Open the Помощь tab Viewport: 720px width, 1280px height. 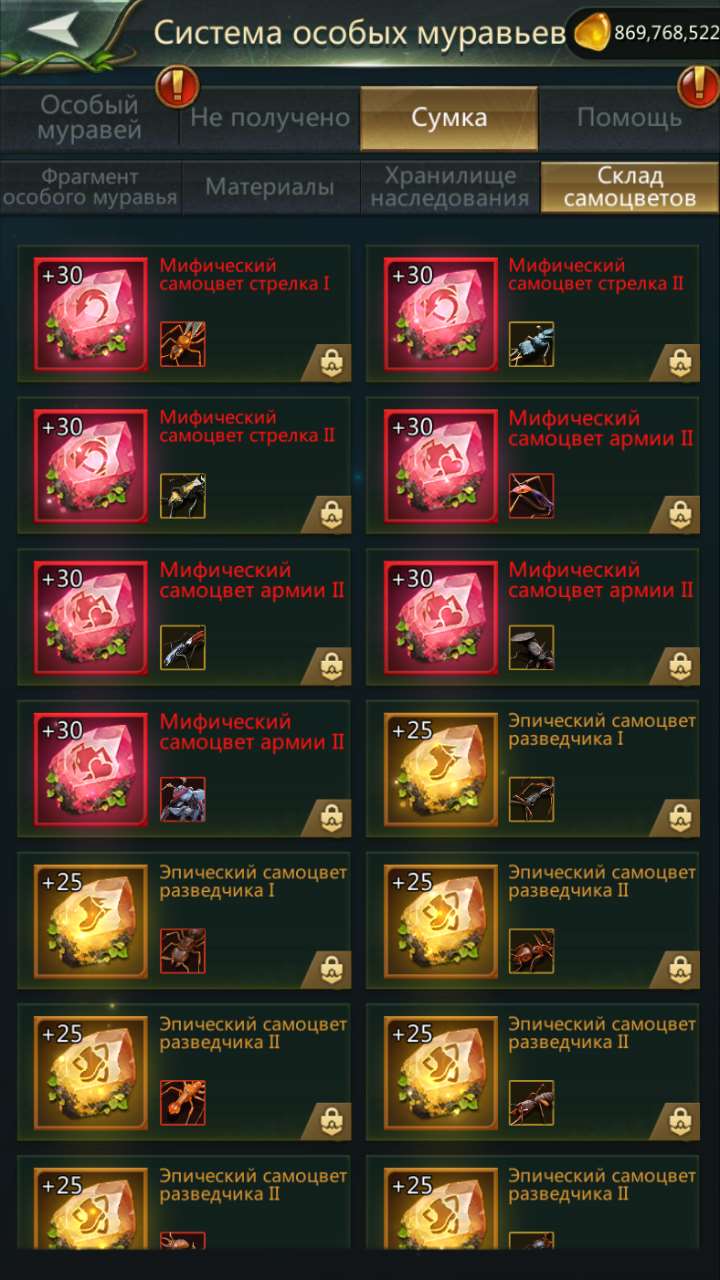(x=629, y=118)
